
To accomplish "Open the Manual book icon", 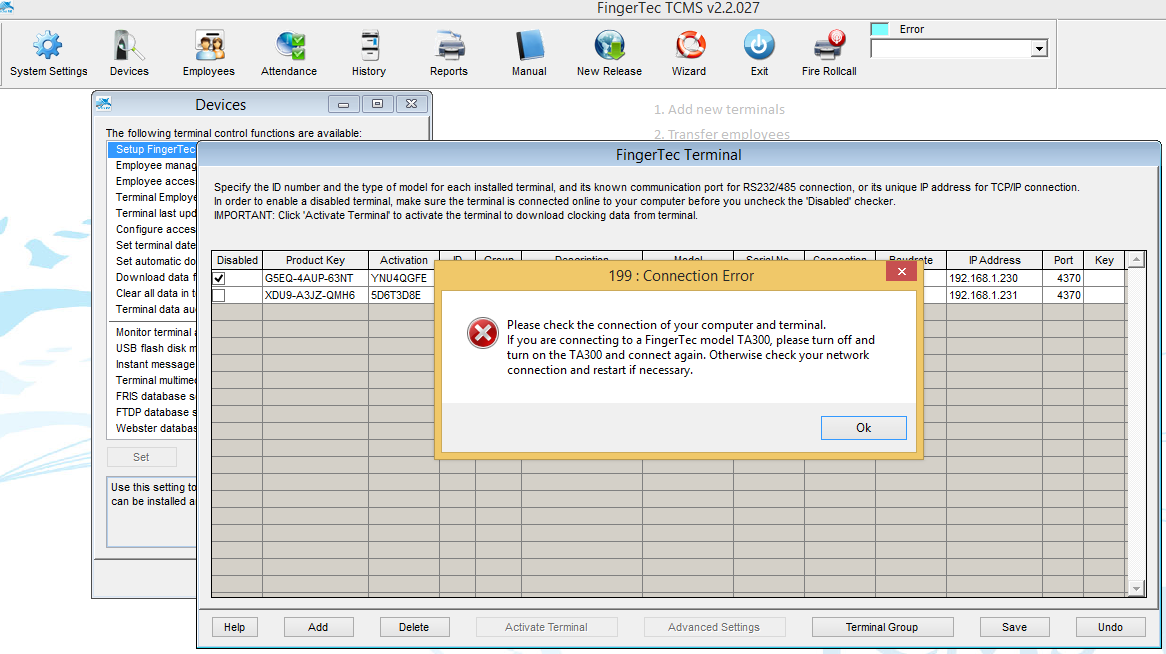I will click(529, 54).
